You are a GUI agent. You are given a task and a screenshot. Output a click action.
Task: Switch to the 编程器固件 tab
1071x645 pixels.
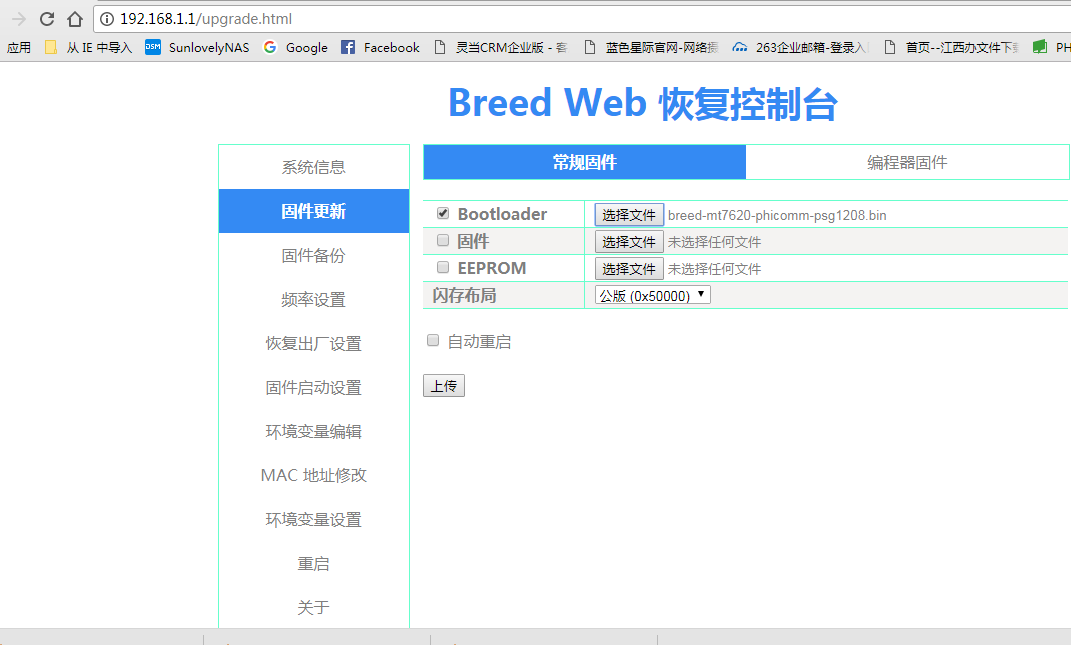pyautogui.click(x=907, y=162)
